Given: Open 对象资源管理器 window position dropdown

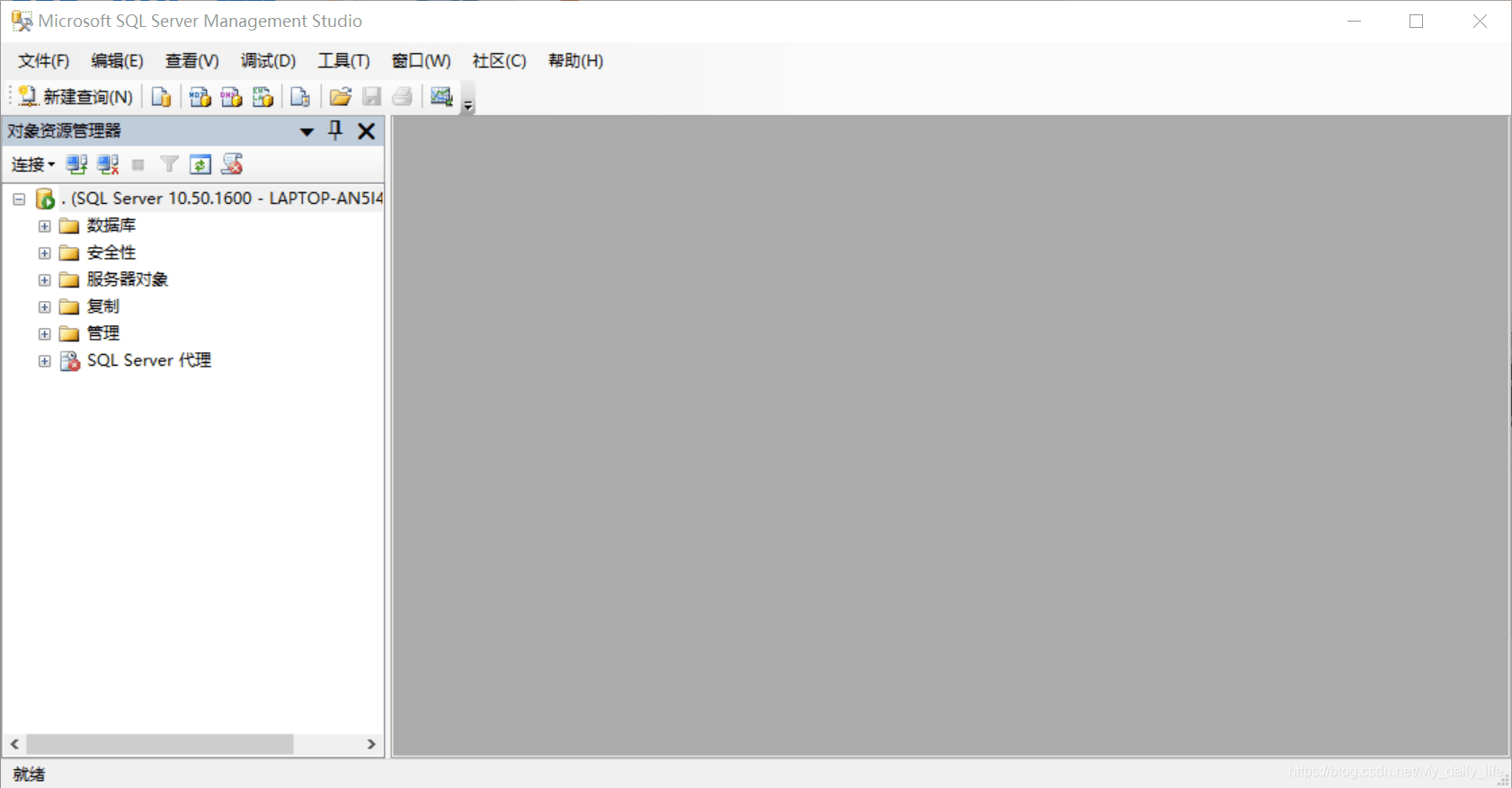Looking at the screenshot, I should (x=307, y=131).
